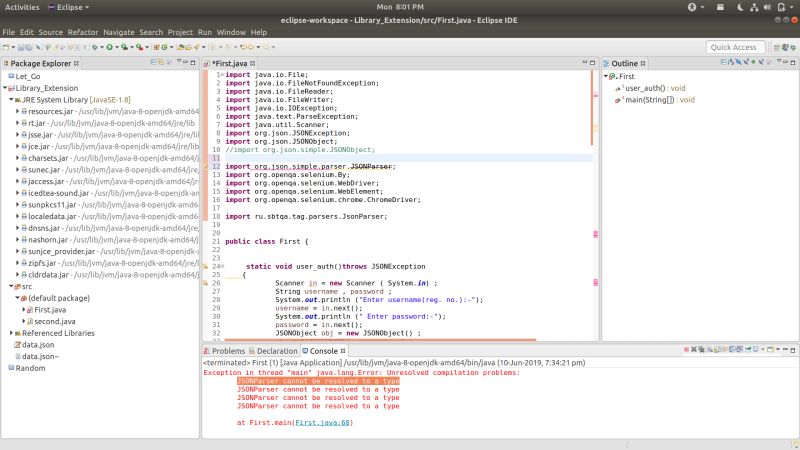Toggle Hide Non-Public Members in Outline
This screenshot has height=450, width=800.
[754, 63]
